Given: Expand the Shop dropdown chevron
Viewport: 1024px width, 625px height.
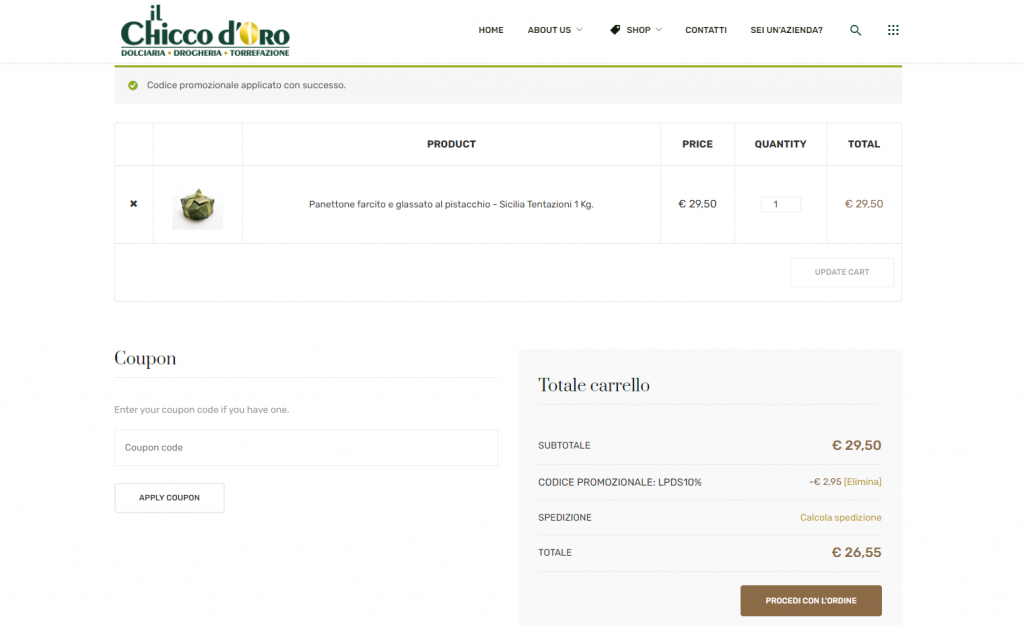Looking at the screenshot, I should pyautogui.click(x=659, y=30).
